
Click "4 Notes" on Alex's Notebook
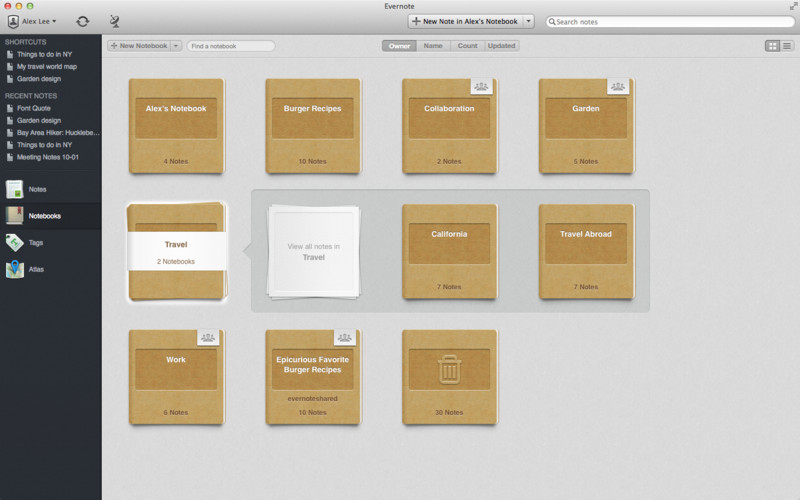click(x=176, y=161)
